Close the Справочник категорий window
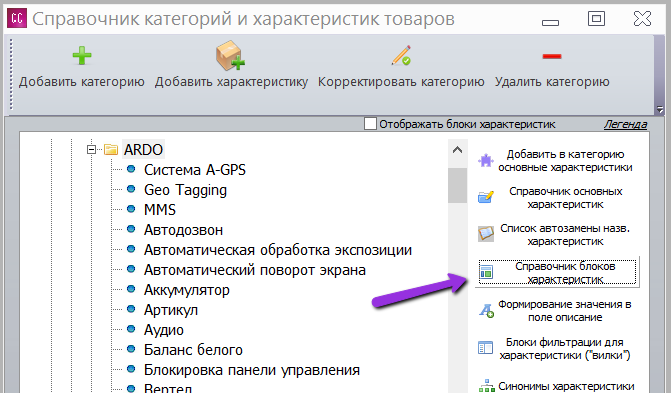The width and height of the screenshot is (671, 393). pyautogui.click(x=642, y=19)
